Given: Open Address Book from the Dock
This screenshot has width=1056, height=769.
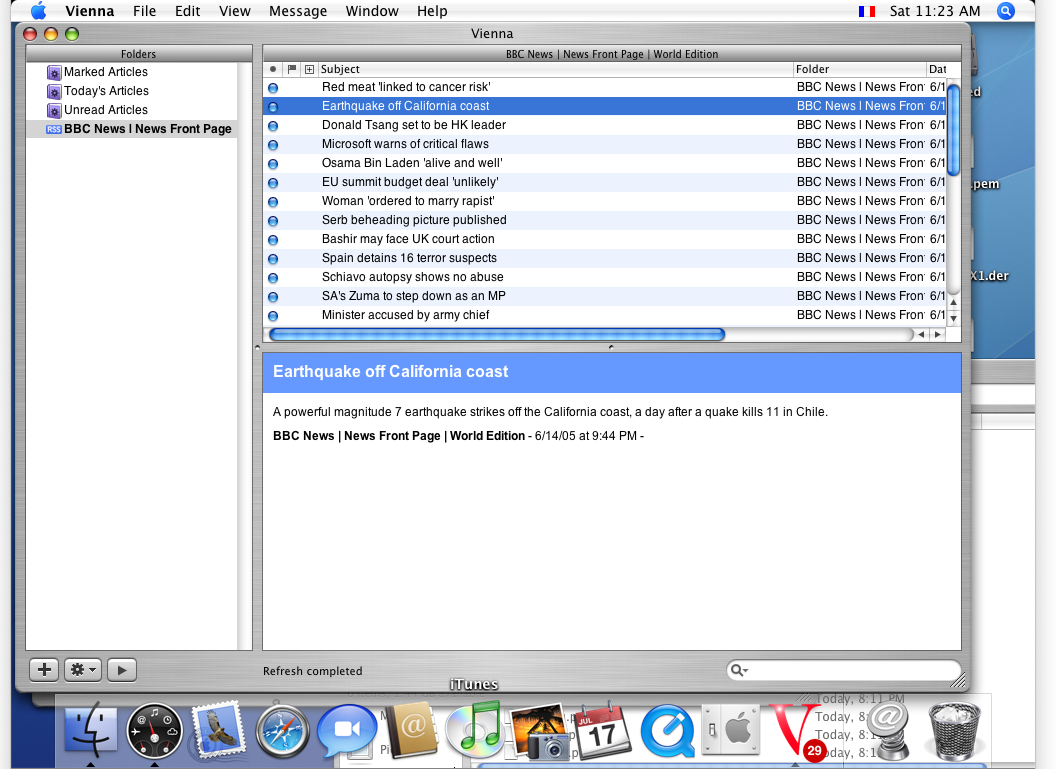Looking at the screenshot, I should (x=411, y=731).
